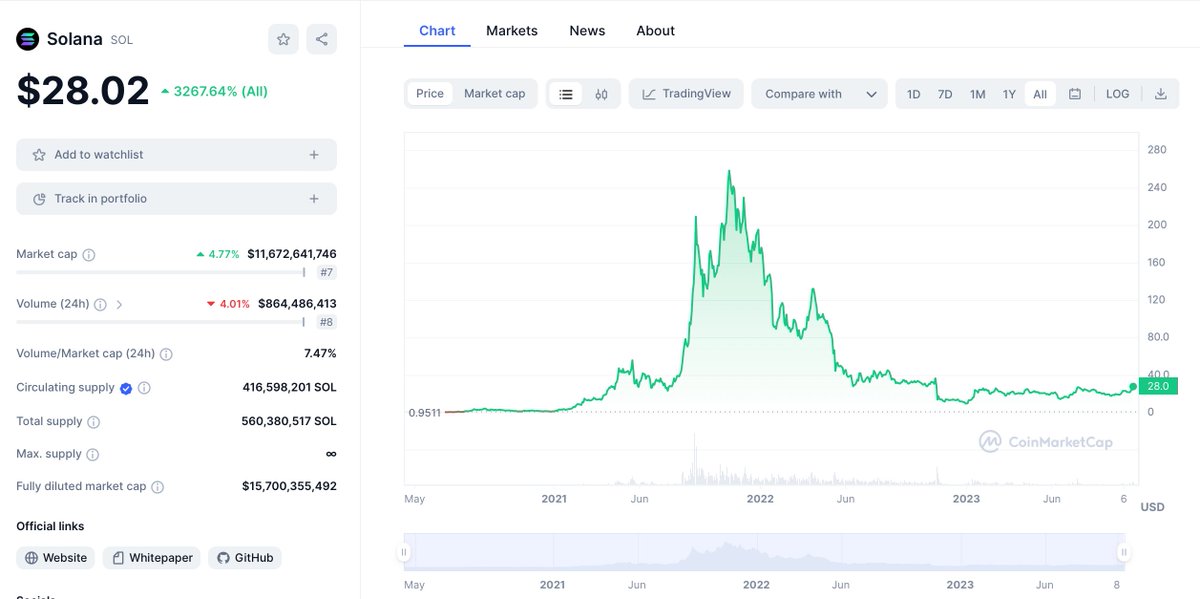Click the market cap #7 rank badge
Screen dimensions: 1200x599
(x=326, y=272)
